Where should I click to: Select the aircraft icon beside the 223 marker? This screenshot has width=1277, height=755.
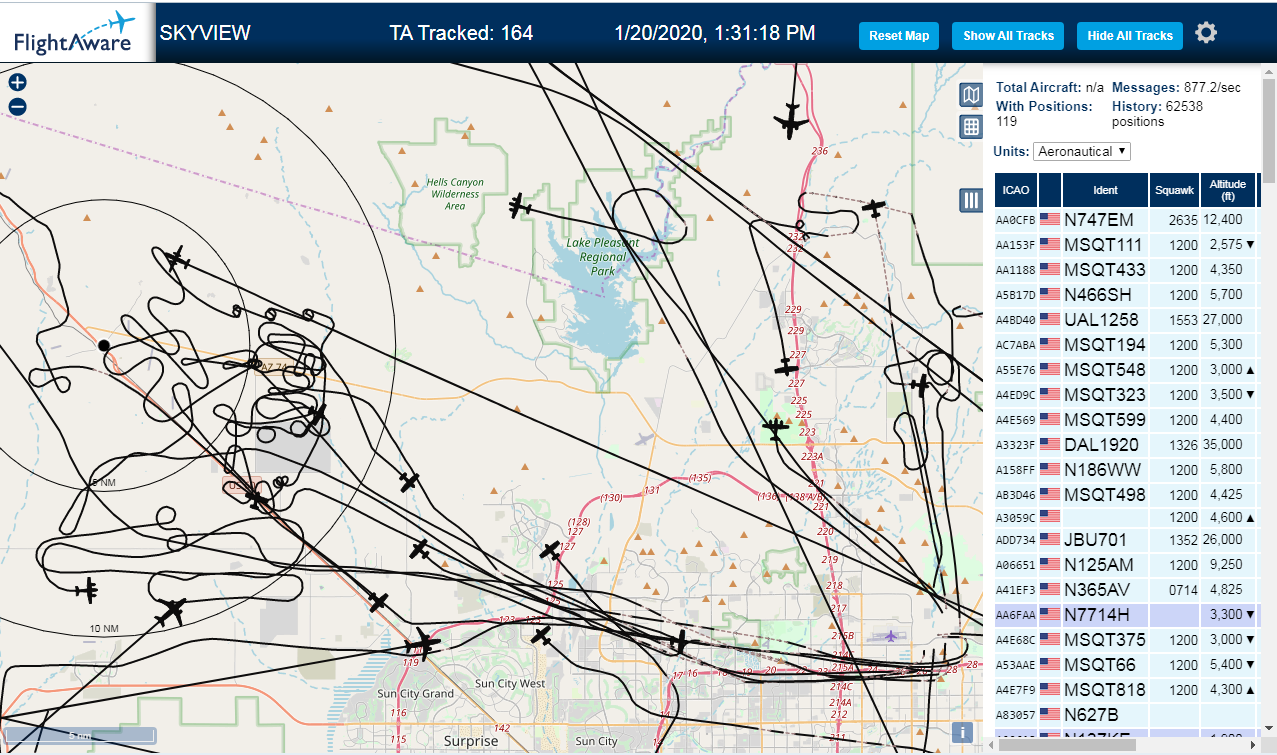775,429
